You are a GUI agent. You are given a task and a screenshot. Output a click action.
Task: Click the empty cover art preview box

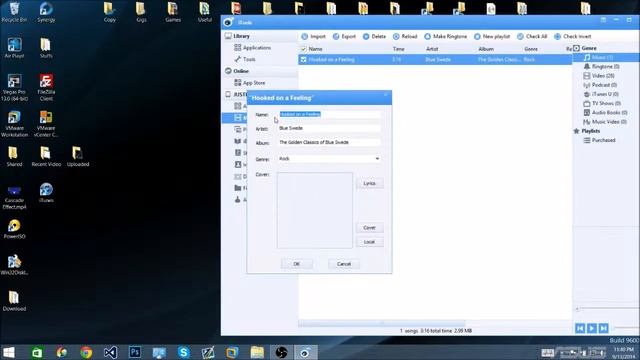pyautogui.click(x=315, y=210)
